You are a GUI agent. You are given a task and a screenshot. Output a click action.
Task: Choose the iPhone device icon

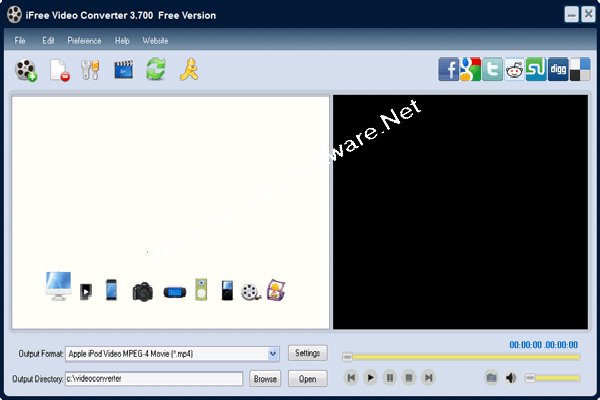111,290
